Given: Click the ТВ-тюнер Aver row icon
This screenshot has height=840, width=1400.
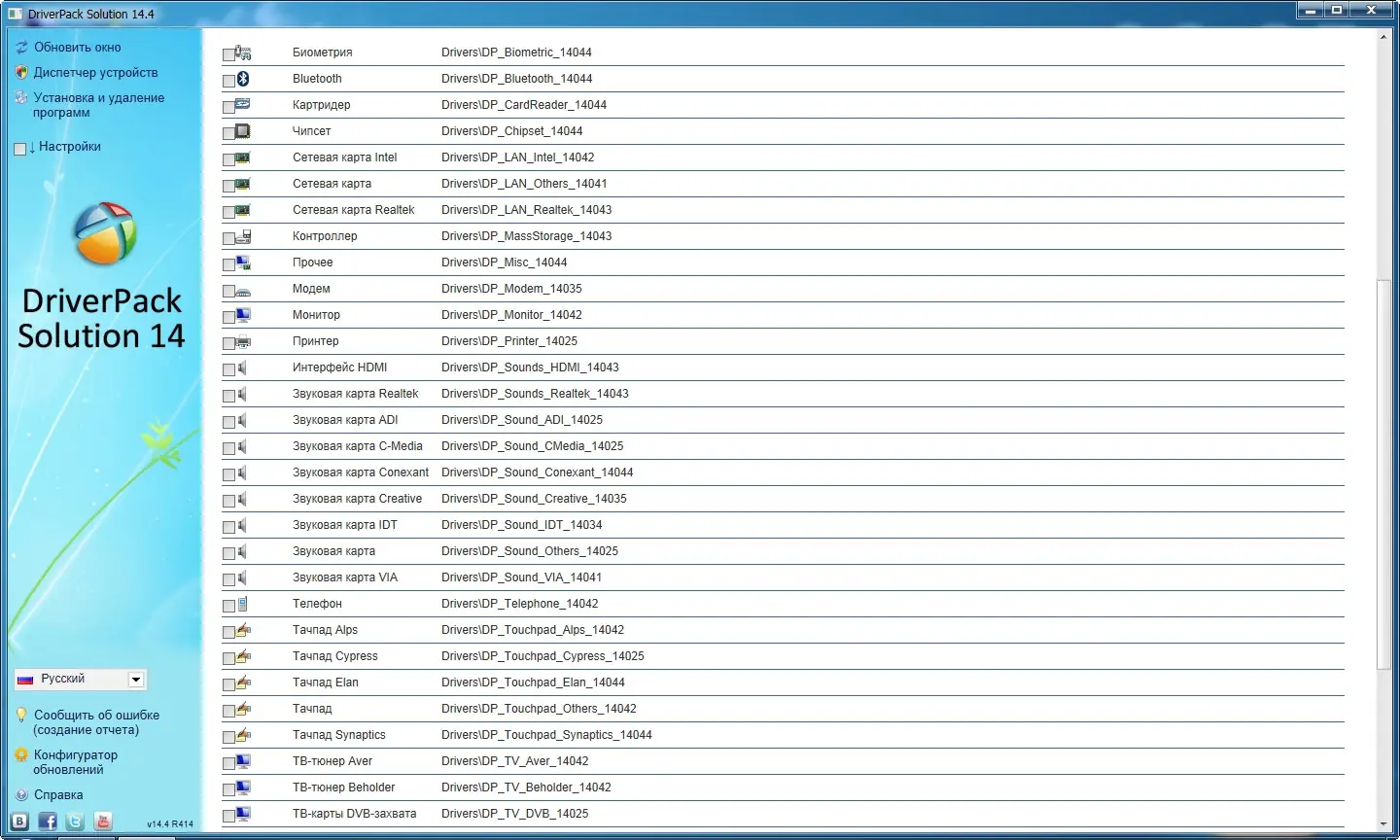Looking at the screenshot, I should [243, 761].
